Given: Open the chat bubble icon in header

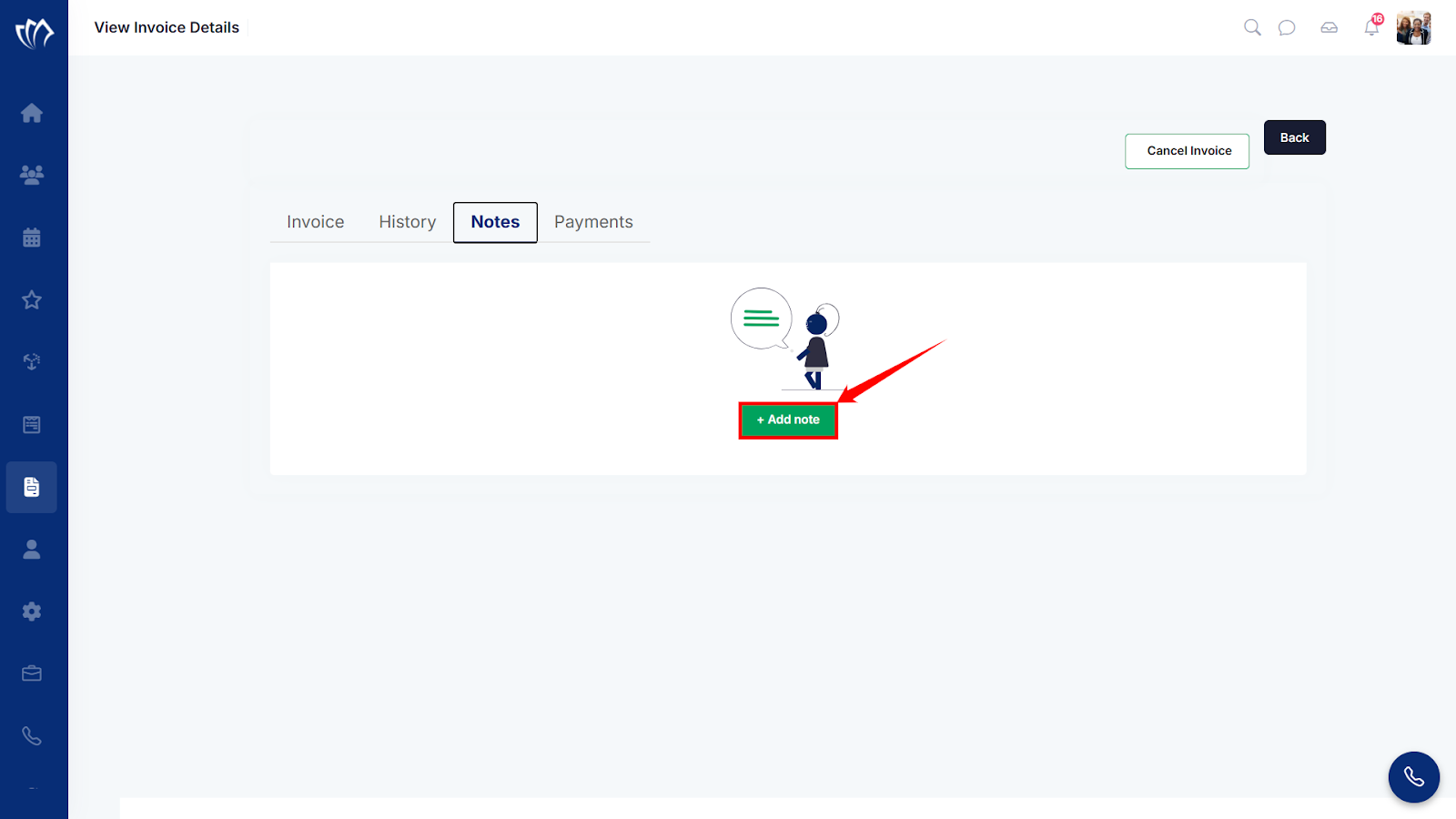Looking at the screenshot, I should 1287,27.
